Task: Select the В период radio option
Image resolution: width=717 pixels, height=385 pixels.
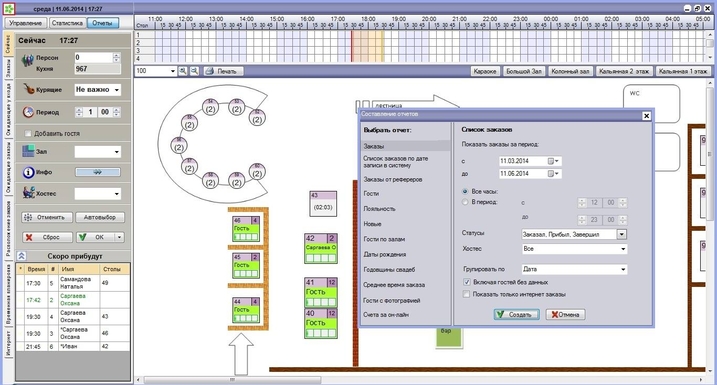Action: tap(465, 202)
